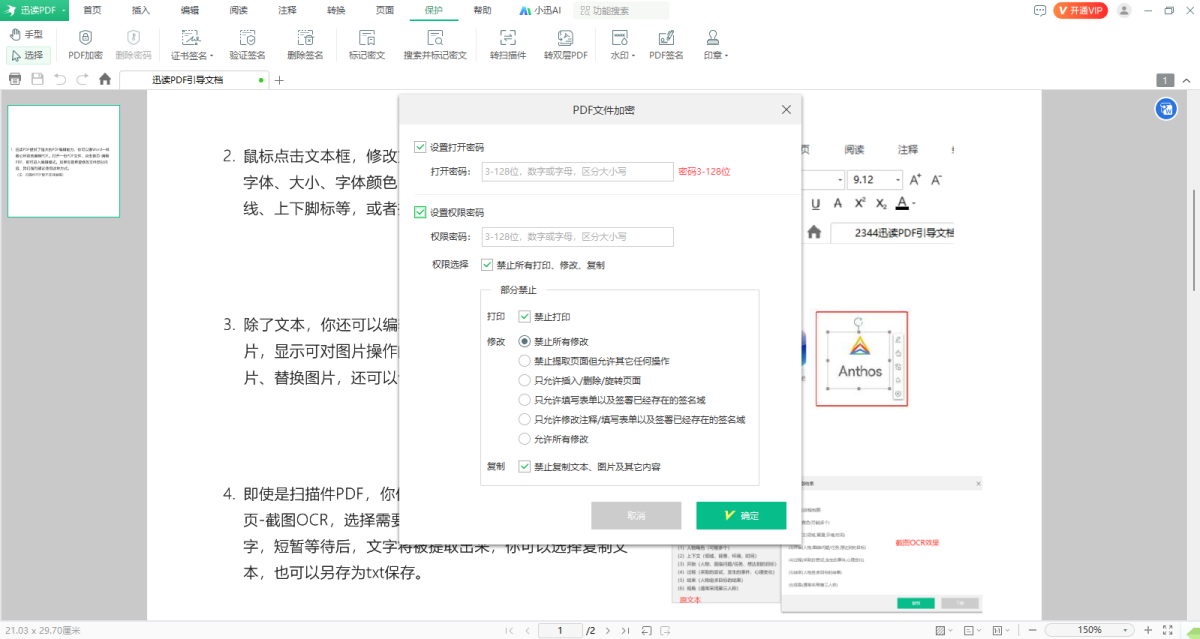Viewport: 1200px width, 639px height.
Task: Click the home icon beside document tab
Action: [105, 79]
